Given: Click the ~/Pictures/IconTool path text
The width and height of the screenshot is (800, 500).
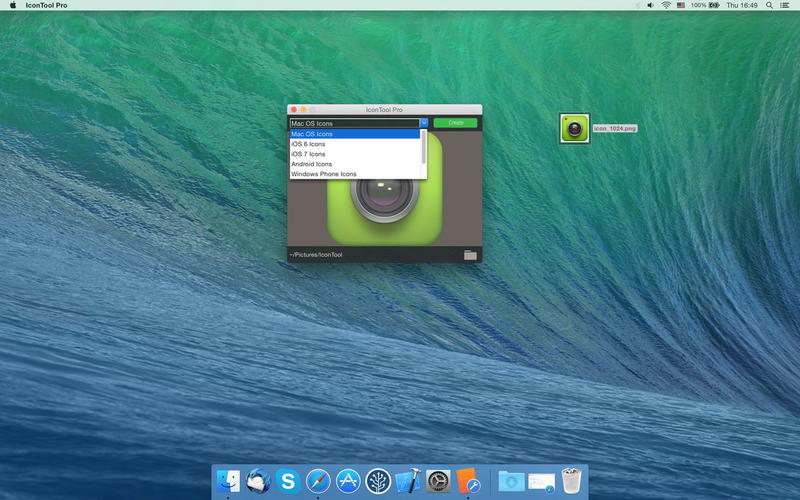Looking at the screenshot, I should click(x=316, y=255).
